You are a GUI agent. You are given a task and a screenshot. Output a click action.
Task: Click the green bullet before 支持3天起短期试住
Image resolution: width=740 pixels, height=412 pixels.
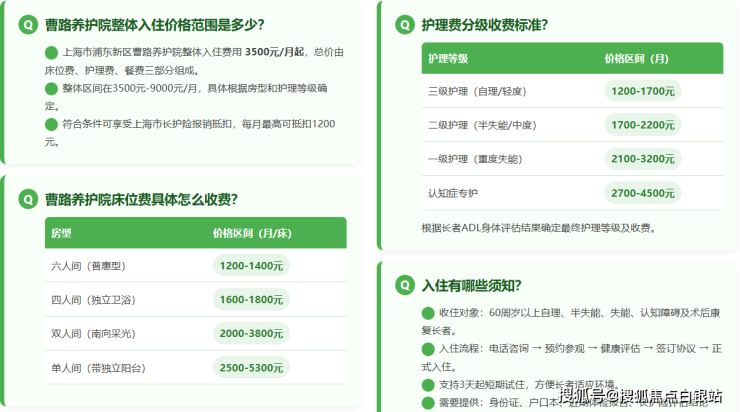[x=428, y=385]
